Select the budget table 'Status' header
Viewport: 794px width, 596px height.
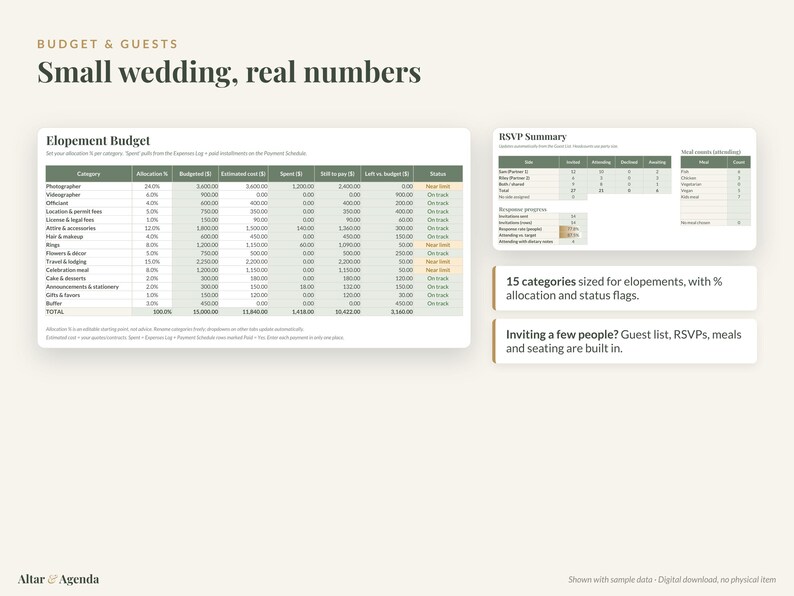(438, 174)
